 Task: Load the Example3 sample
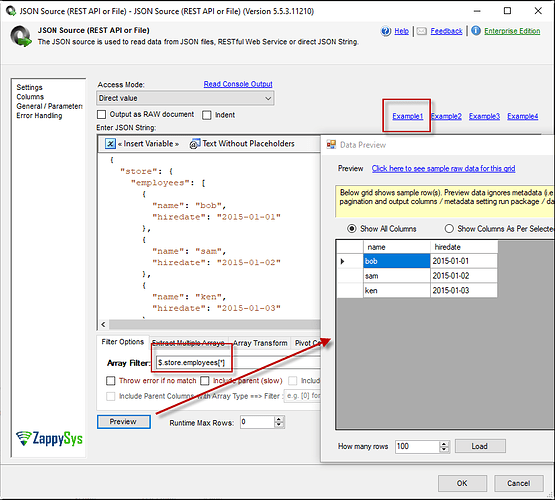point(484,116)
